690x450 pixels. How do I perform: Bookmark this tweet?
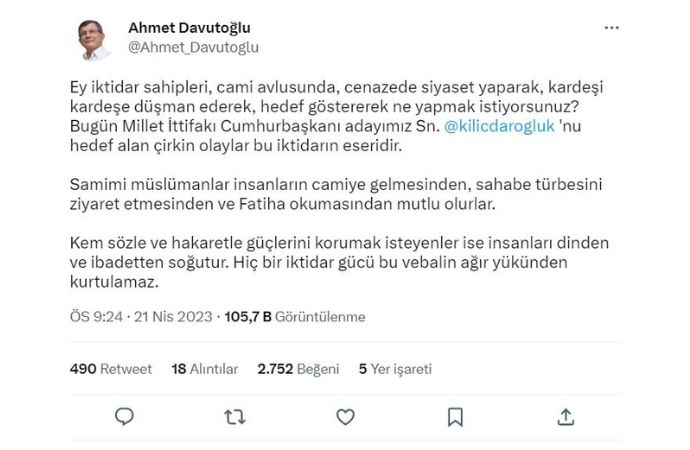tap(455, 416)
